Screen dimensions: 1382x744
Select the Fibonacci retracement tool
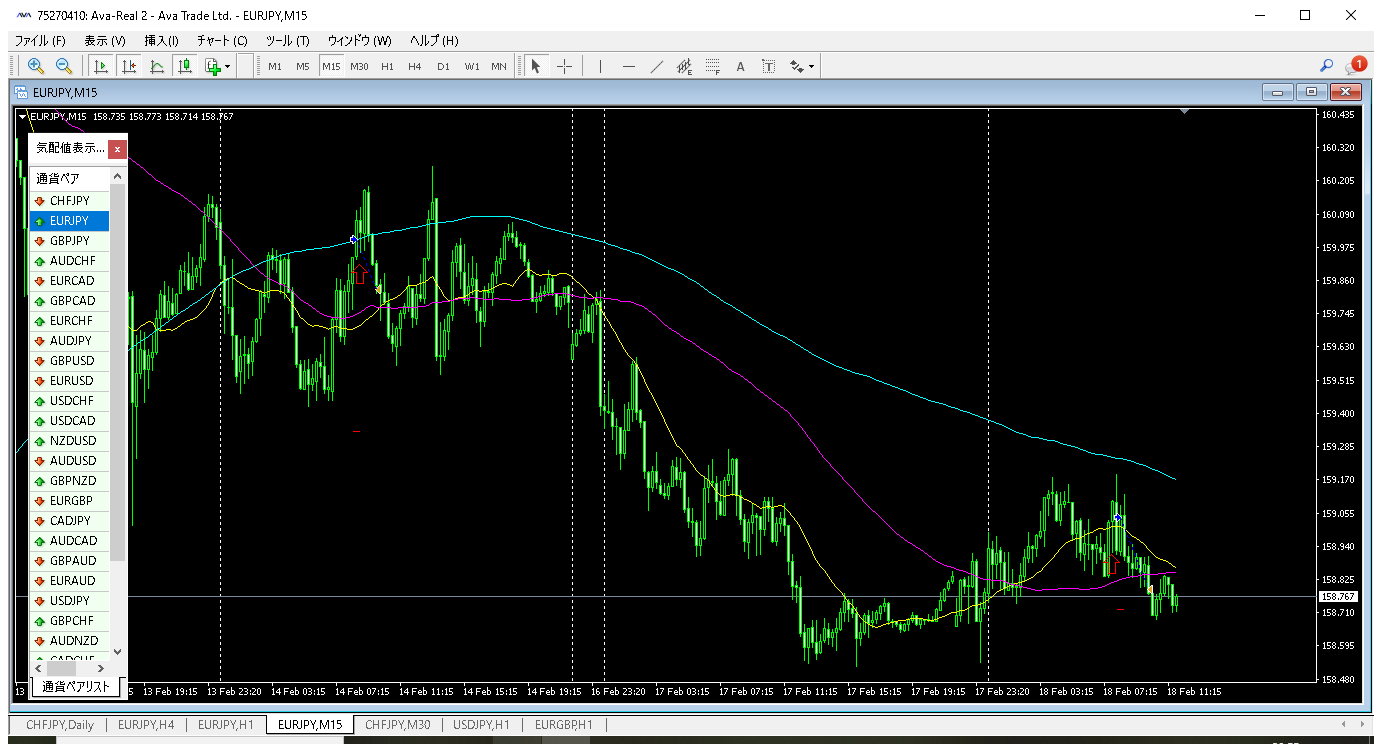712,66
